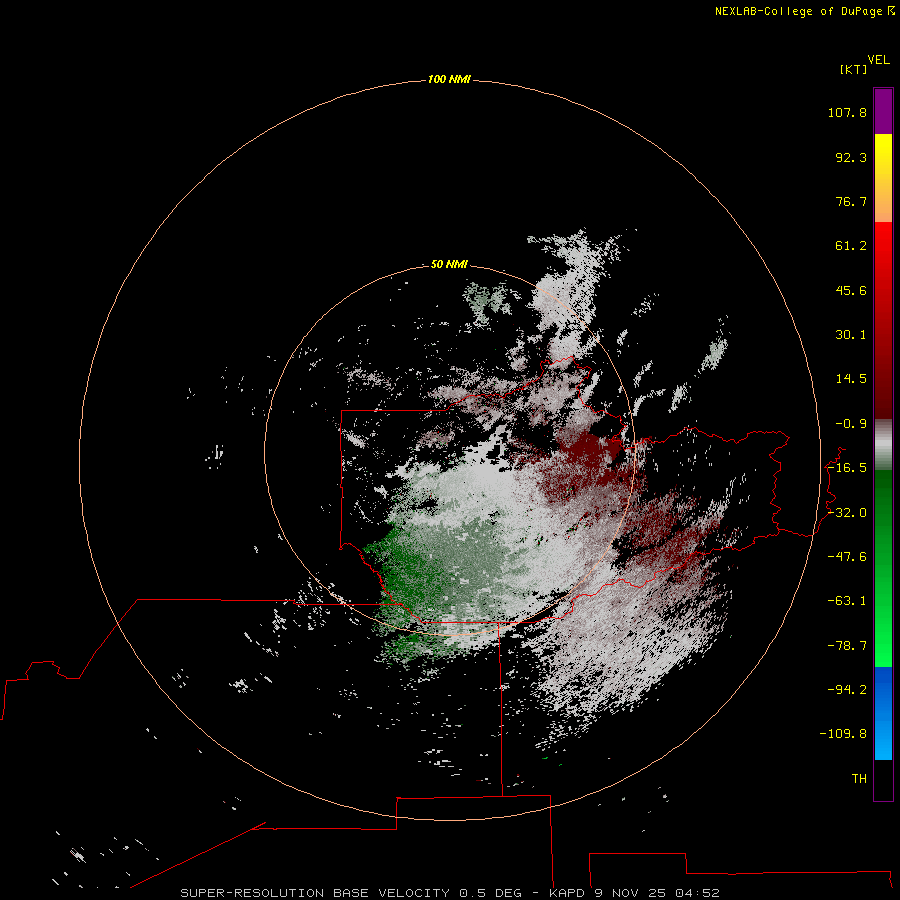Image resolution: width=900 pixels, height=900 pixels.
Task: Click the 61.2 legend value
Action: pos(851,246)
